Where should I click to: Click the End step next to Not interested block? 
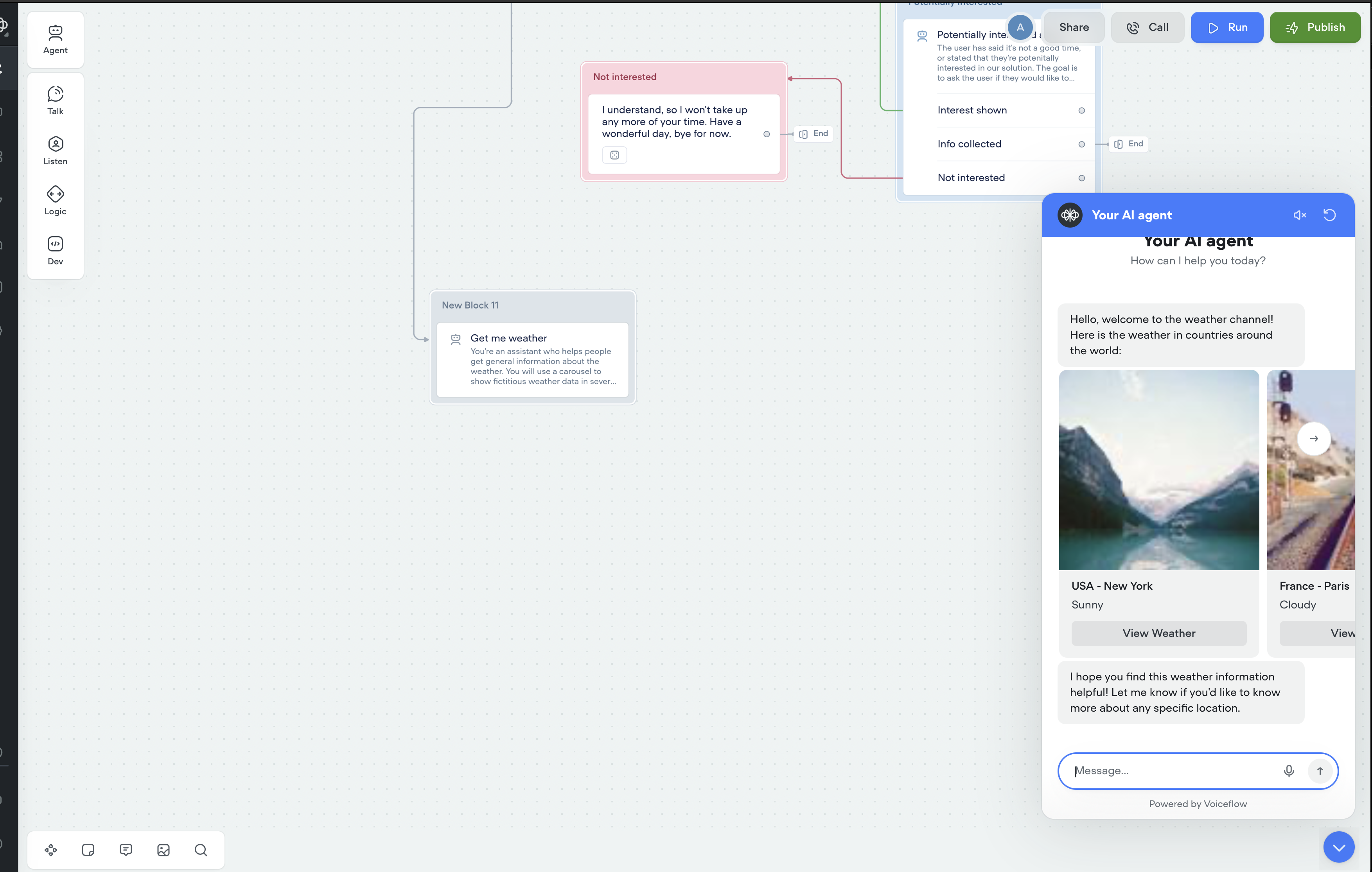(x=814, y=134)
